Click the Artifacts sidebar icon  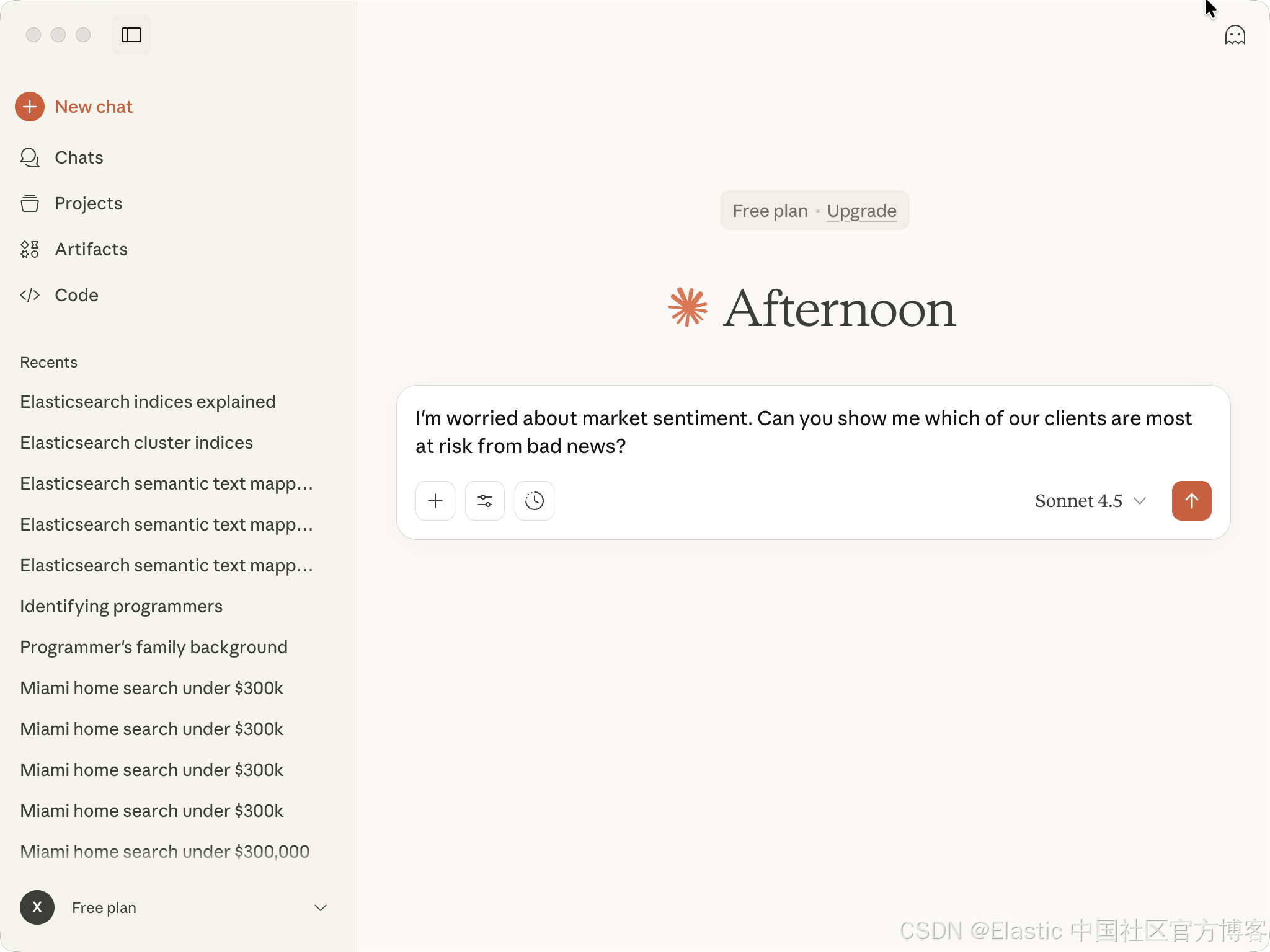click(30, 249)
